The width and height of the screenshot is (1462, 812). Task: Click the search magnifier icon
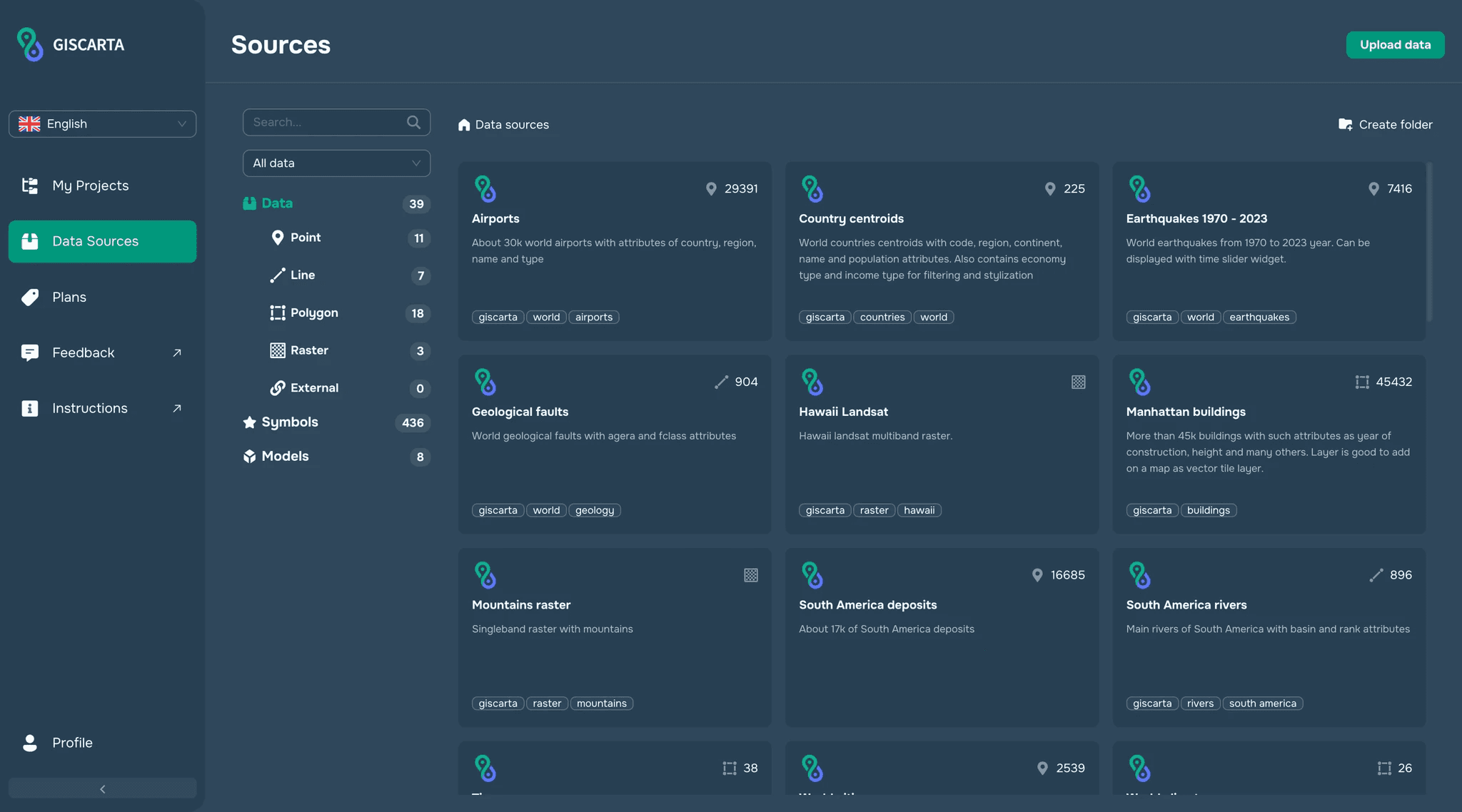coord(413,122)
